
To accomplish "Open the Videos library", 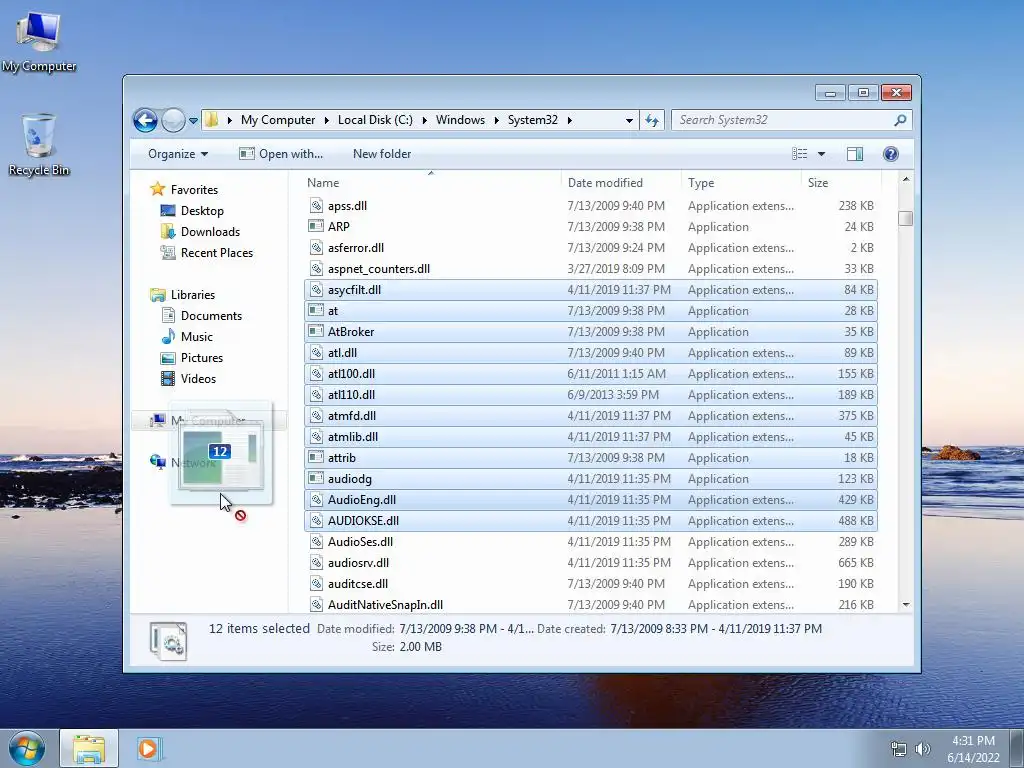I will 198,379.
